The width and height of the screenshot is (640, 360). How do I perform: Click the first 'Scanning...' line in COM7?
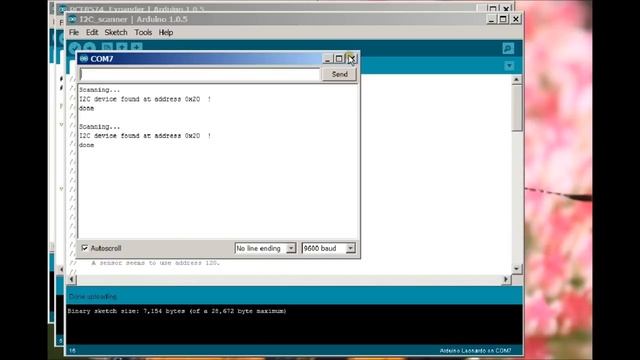100,90
